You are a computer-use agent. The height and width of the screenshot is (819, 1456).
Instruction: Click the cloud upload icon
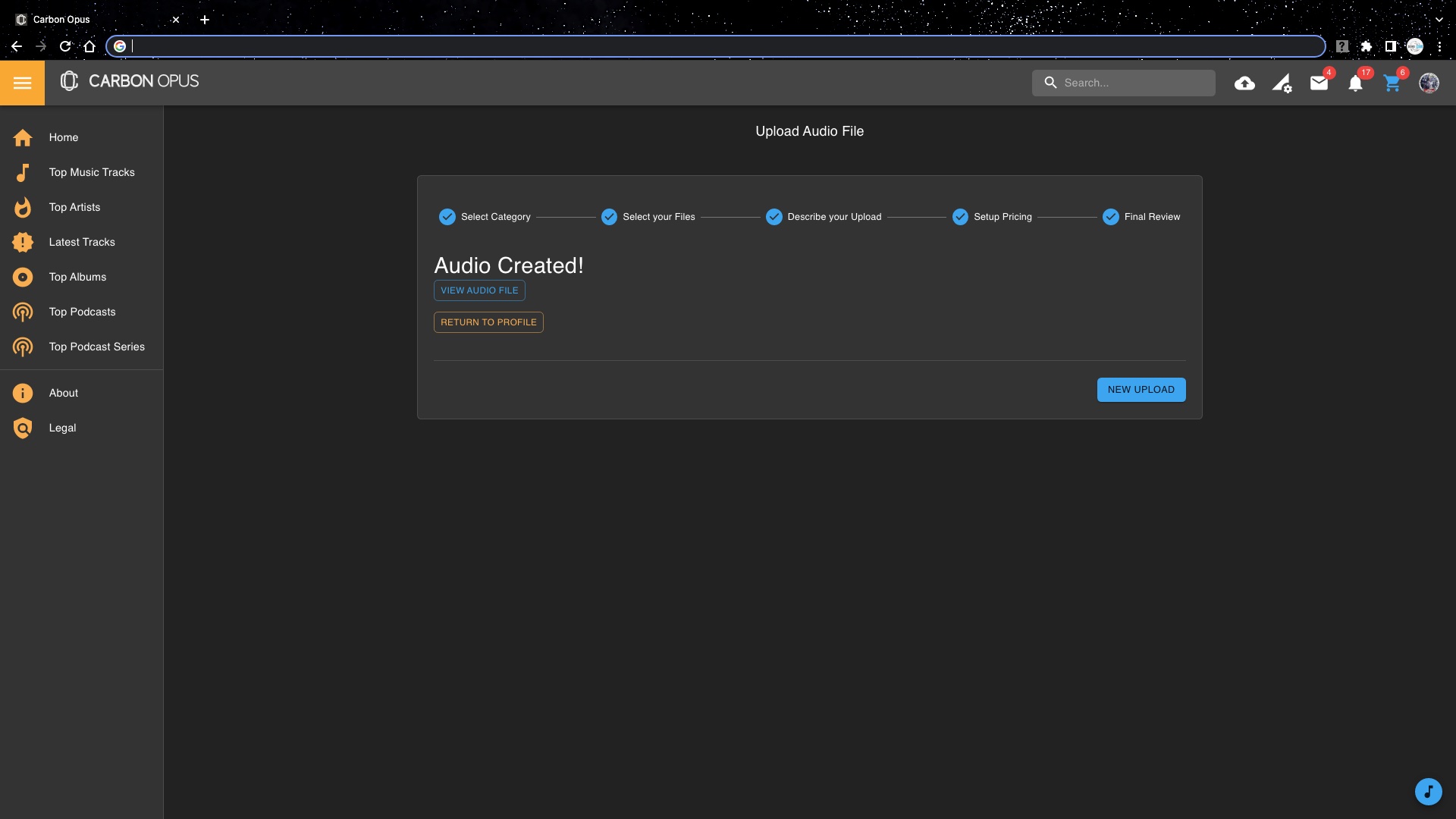coord(1244,83)
